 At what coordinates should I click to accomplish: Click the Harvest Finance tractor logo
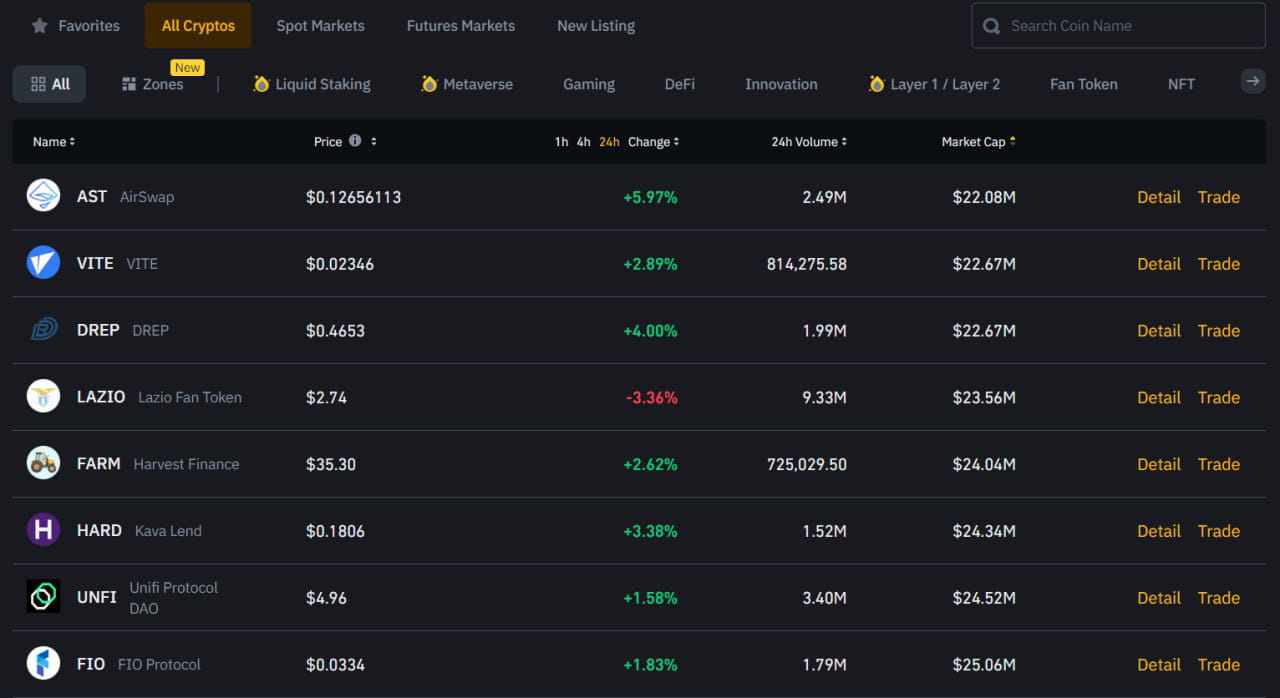point(42,464)
